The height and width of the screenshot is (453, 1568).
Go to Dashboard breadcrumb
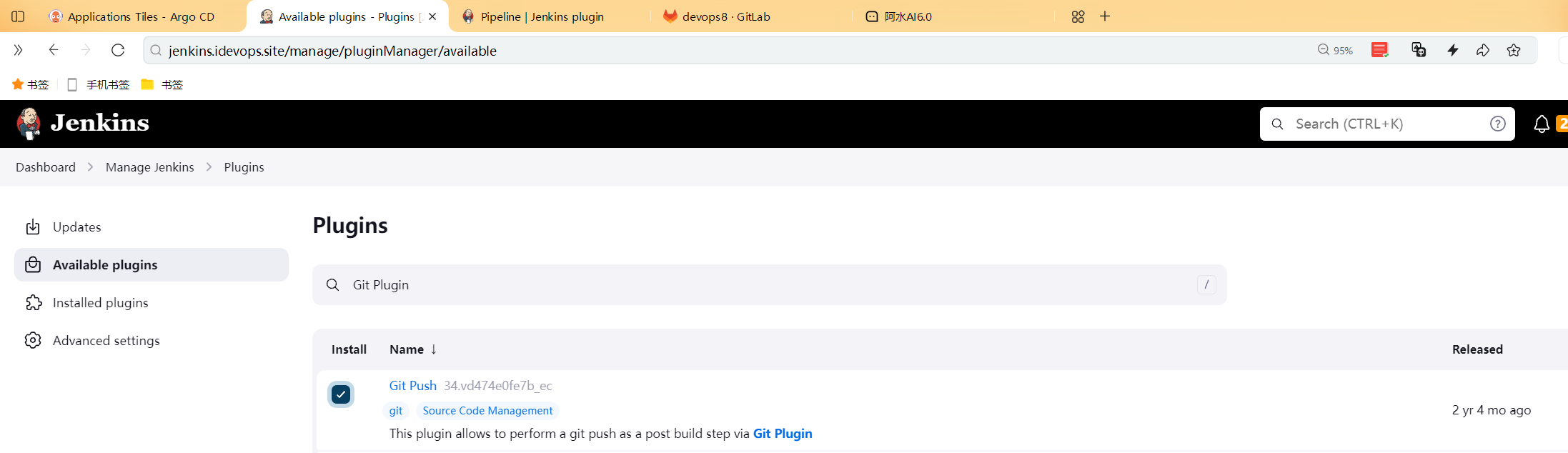[x=46, y=166]
